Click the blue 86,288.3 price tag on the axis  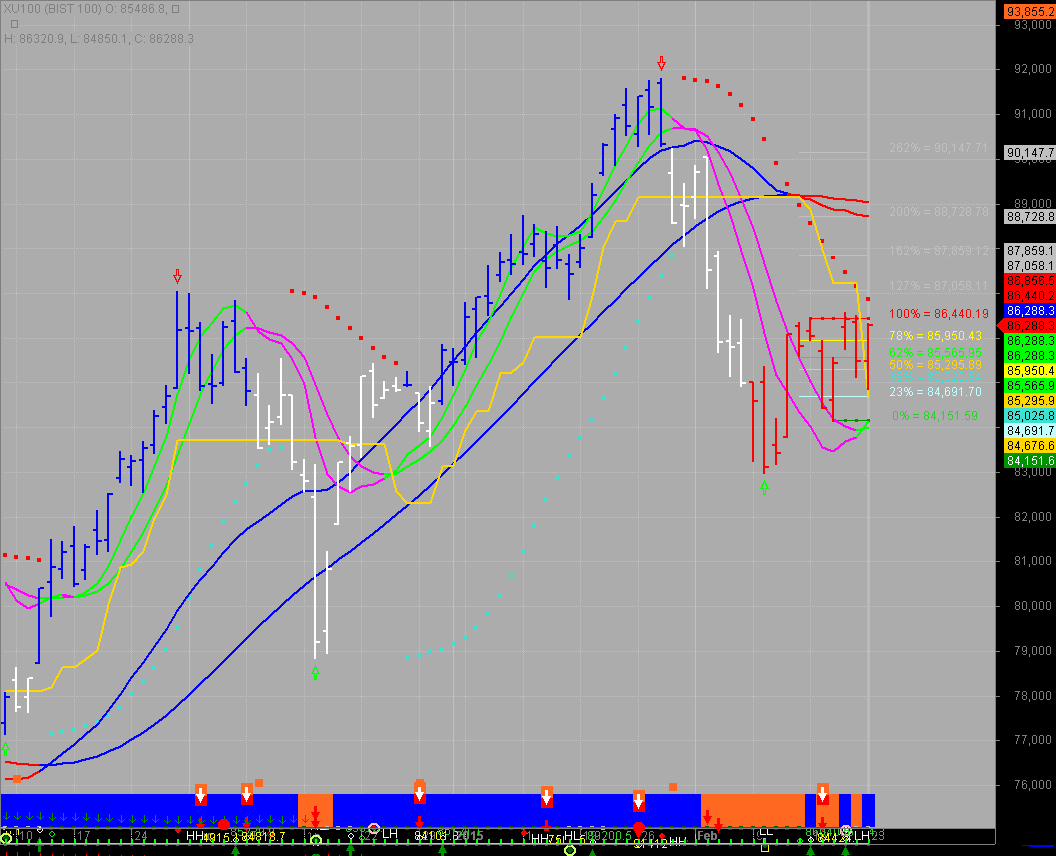(x=1030, y=311)
